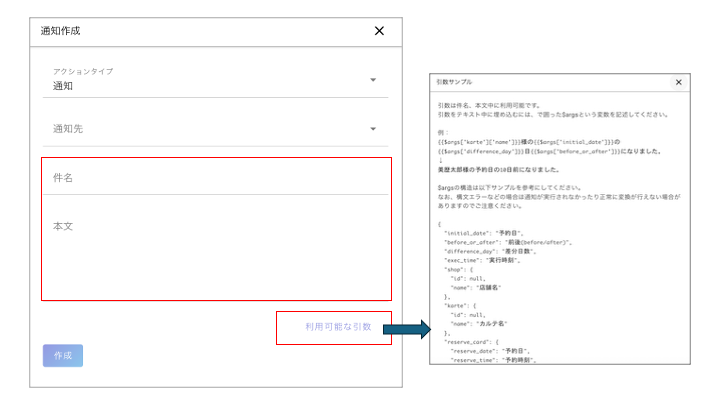Close the 通知作成 dialog with X
This screenshot has height=405, width=720.
[379, 31]
